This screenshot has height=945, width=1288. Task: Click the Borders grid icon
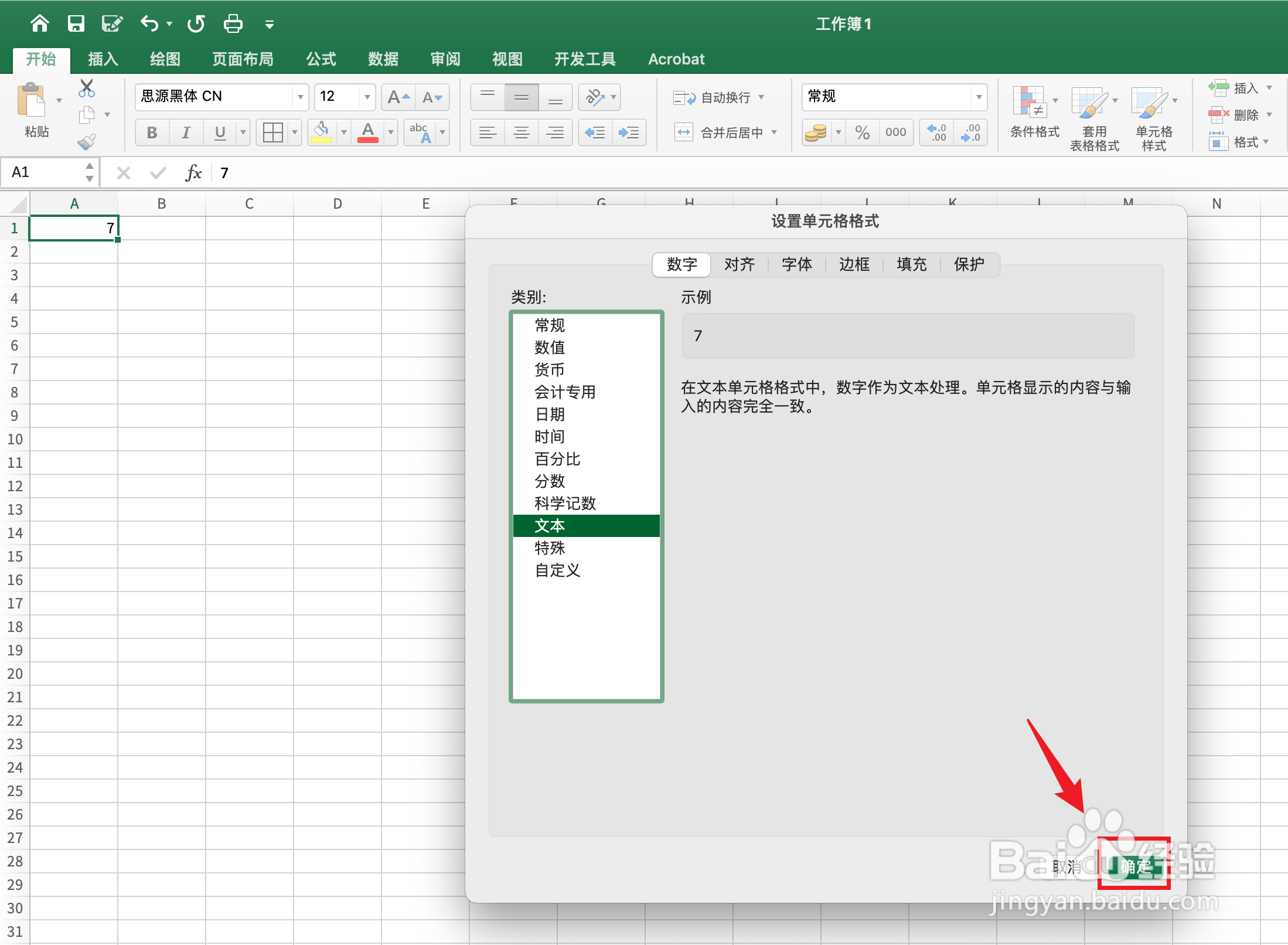(273, 132)
